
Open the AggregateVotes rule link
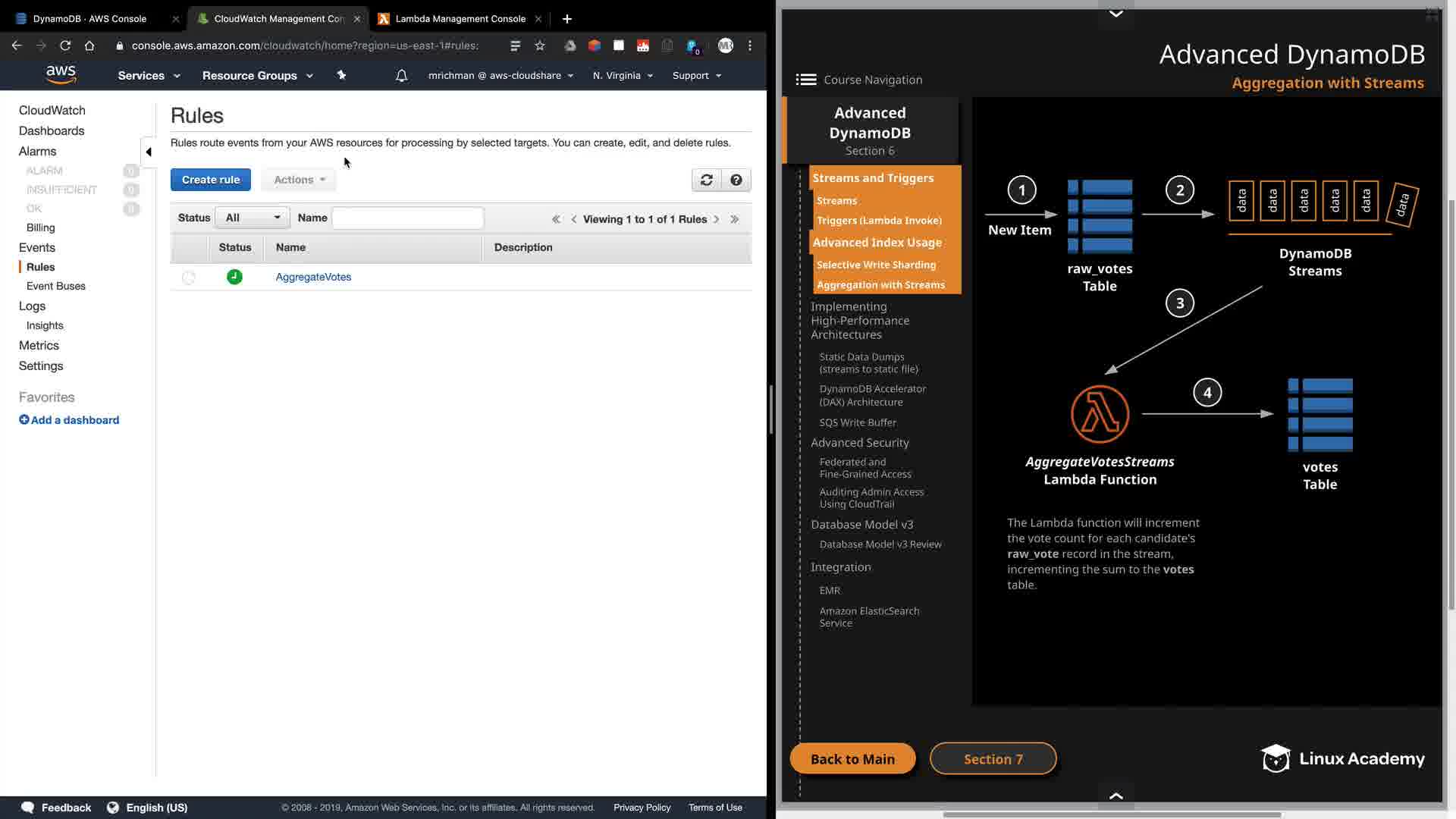(313, 277)
